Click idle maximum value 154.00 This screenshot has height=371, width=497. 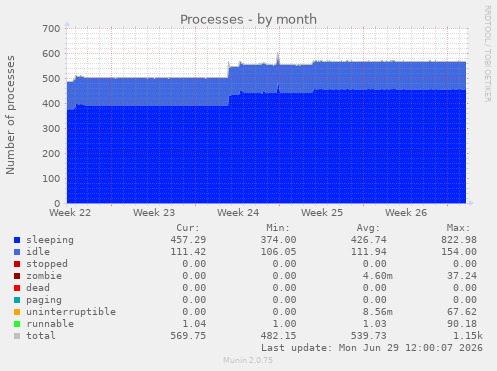(459, 252)
